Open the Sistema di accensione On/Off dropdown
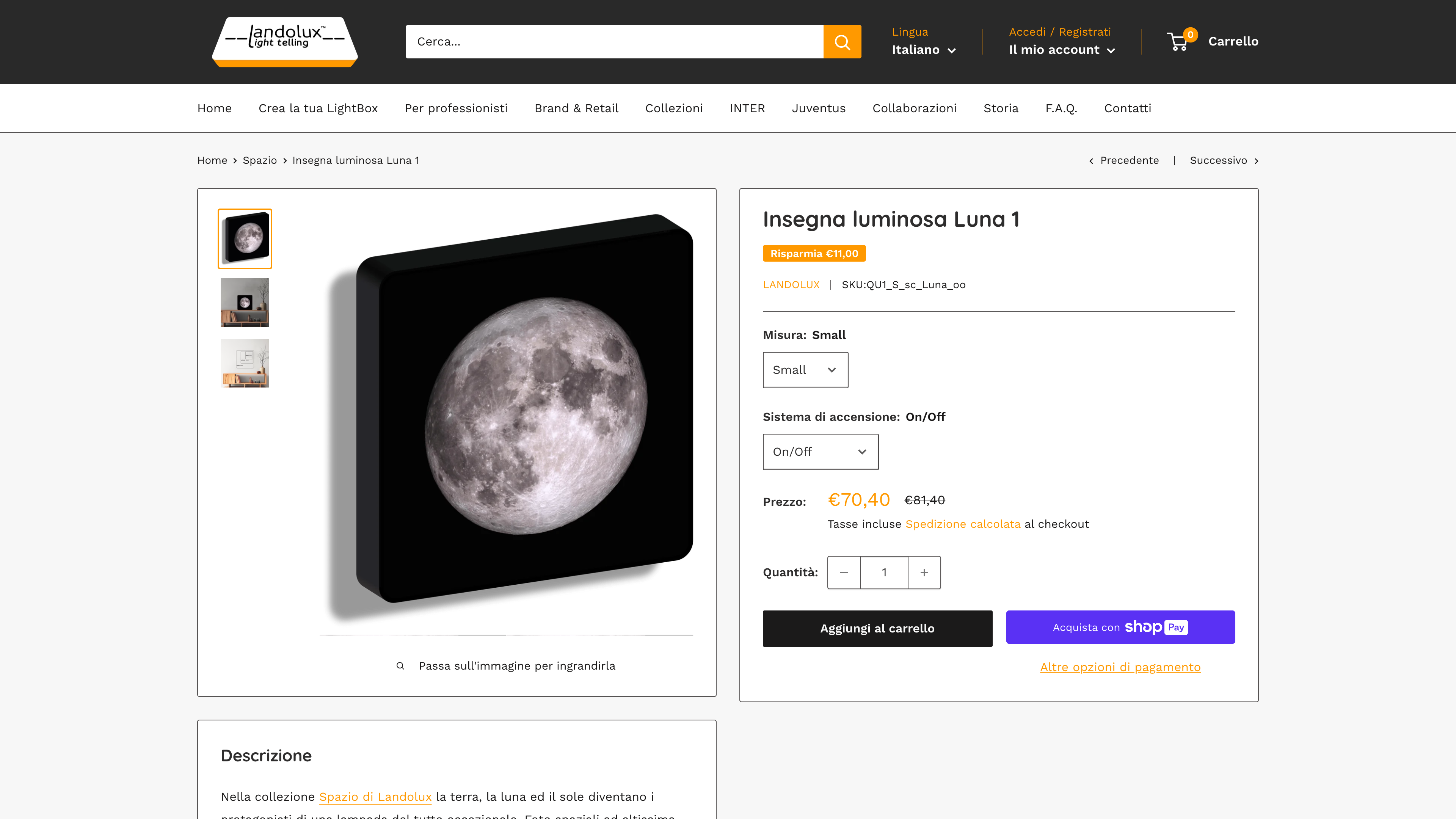 [x=820, y=452]
